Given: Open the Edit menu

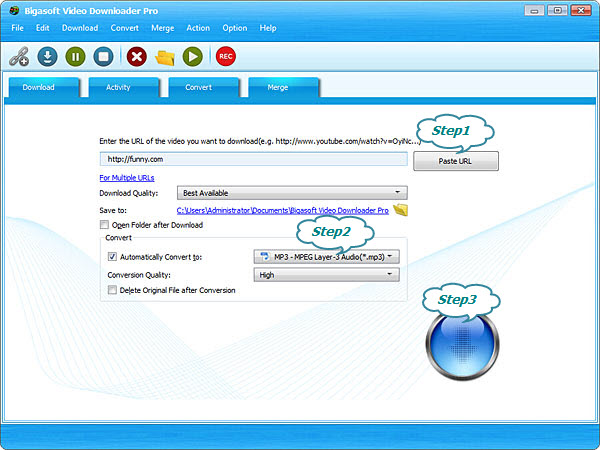Looking at the screenshot, I should coord(42,28).
